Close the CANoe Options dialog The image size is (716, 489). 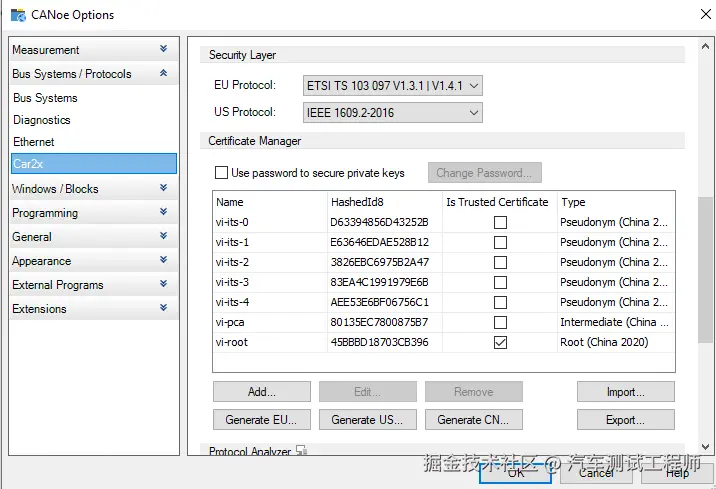[x=705, y=14]
